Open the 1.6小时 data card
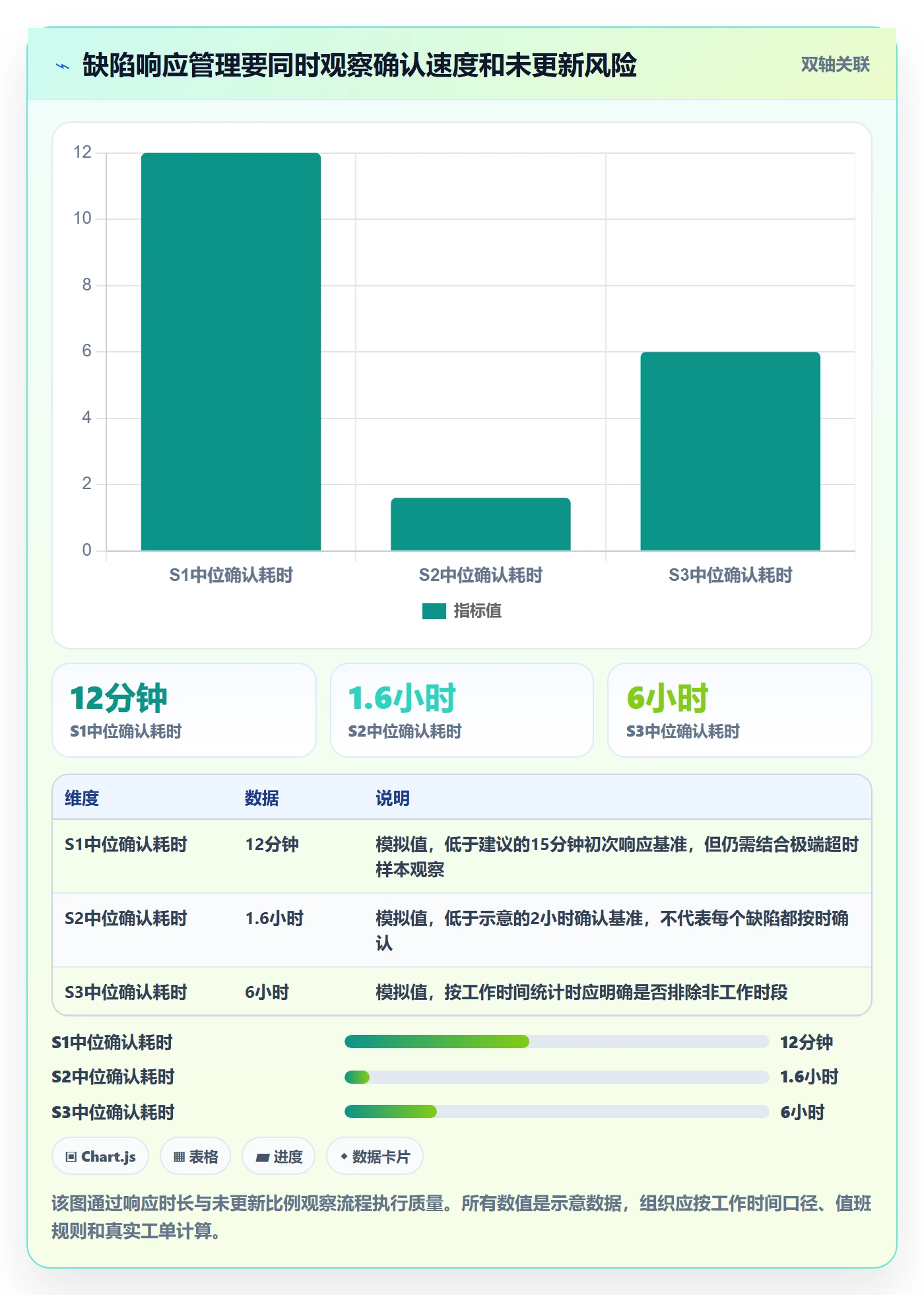Screen dimensions: 924x1295 pos(462,710)
